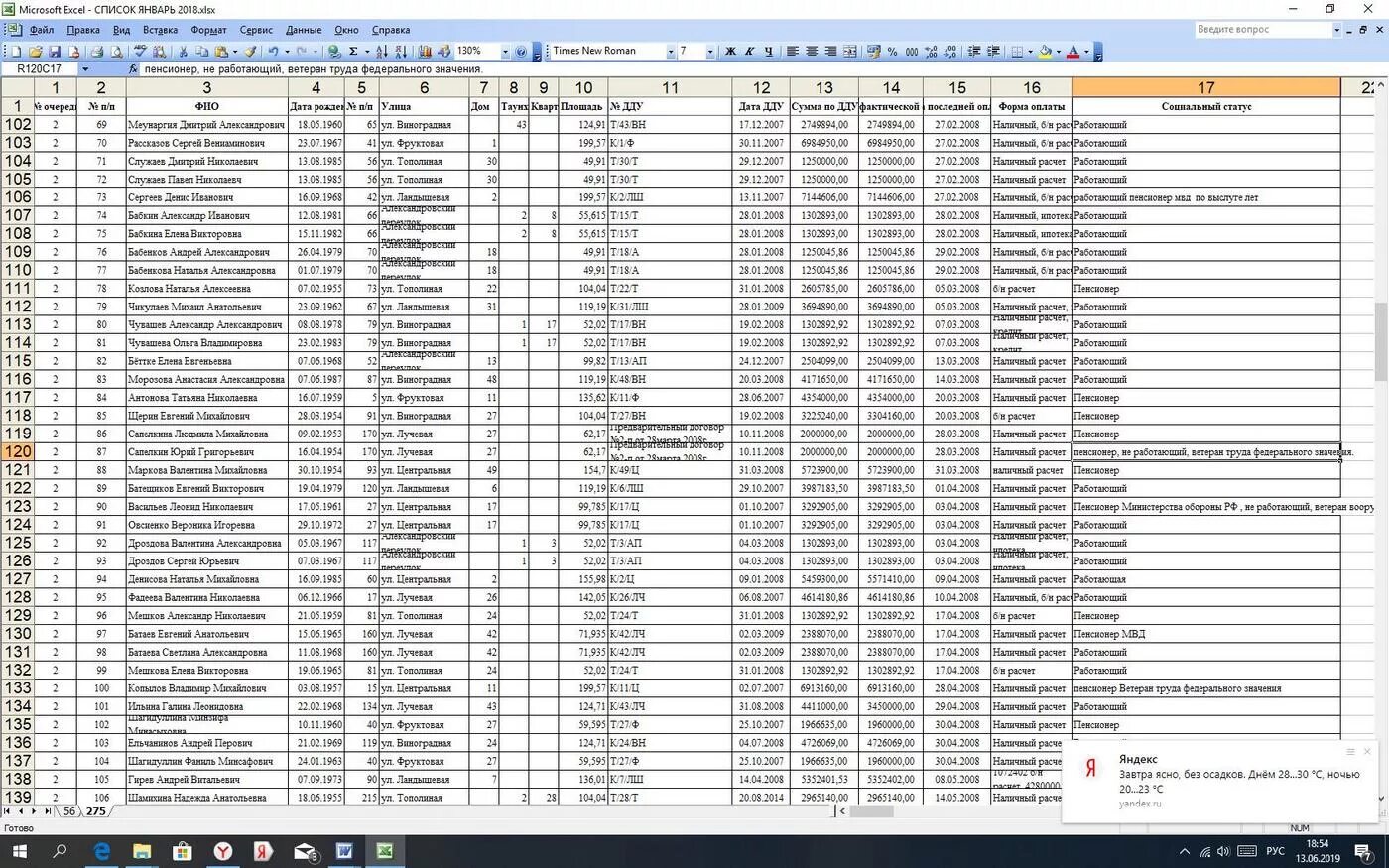Click the AutoSum sigma icon
This screenshot has width=1389, height=868.
[x=353, y=51]
